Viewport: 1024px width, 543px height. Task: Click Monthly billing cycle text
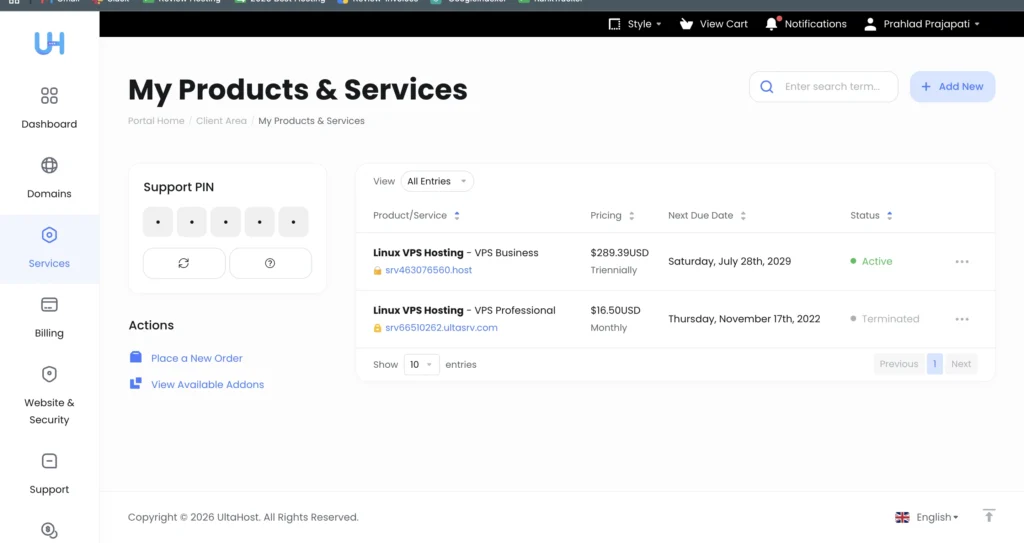click(609, 327)
